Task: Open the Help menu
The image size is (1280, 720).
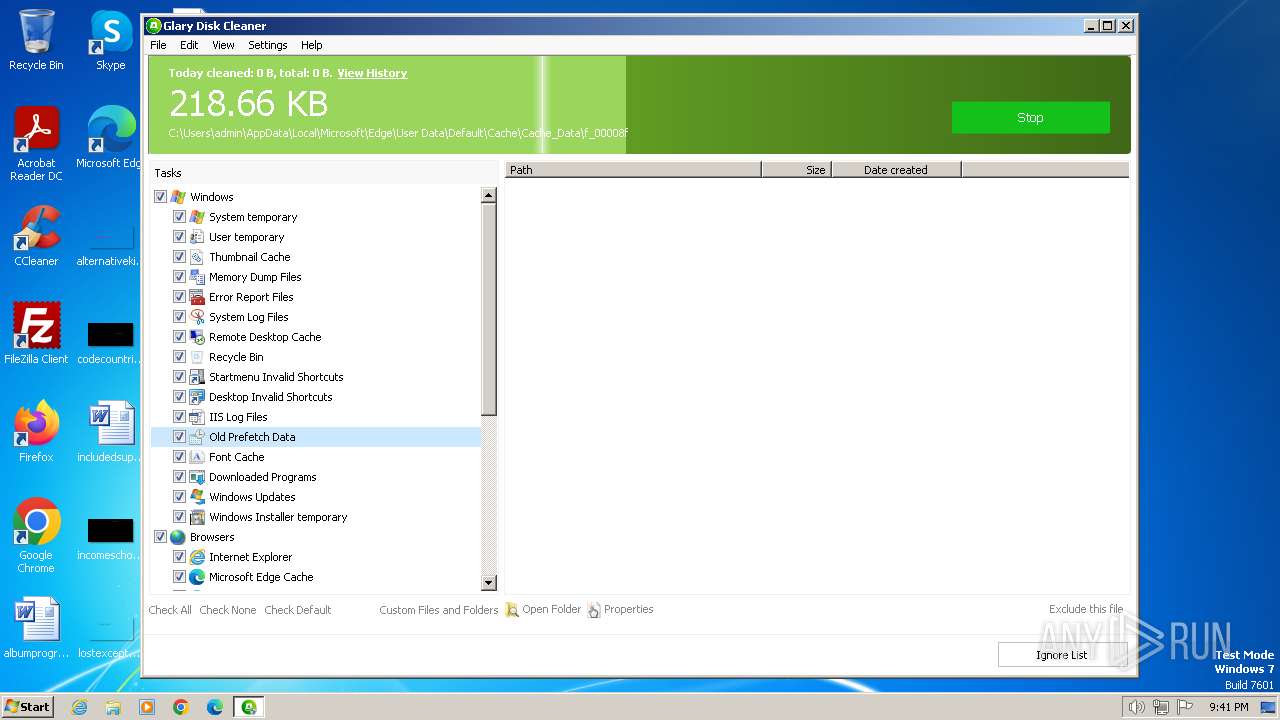Action: pyautogui.click(x=312, y=45)
